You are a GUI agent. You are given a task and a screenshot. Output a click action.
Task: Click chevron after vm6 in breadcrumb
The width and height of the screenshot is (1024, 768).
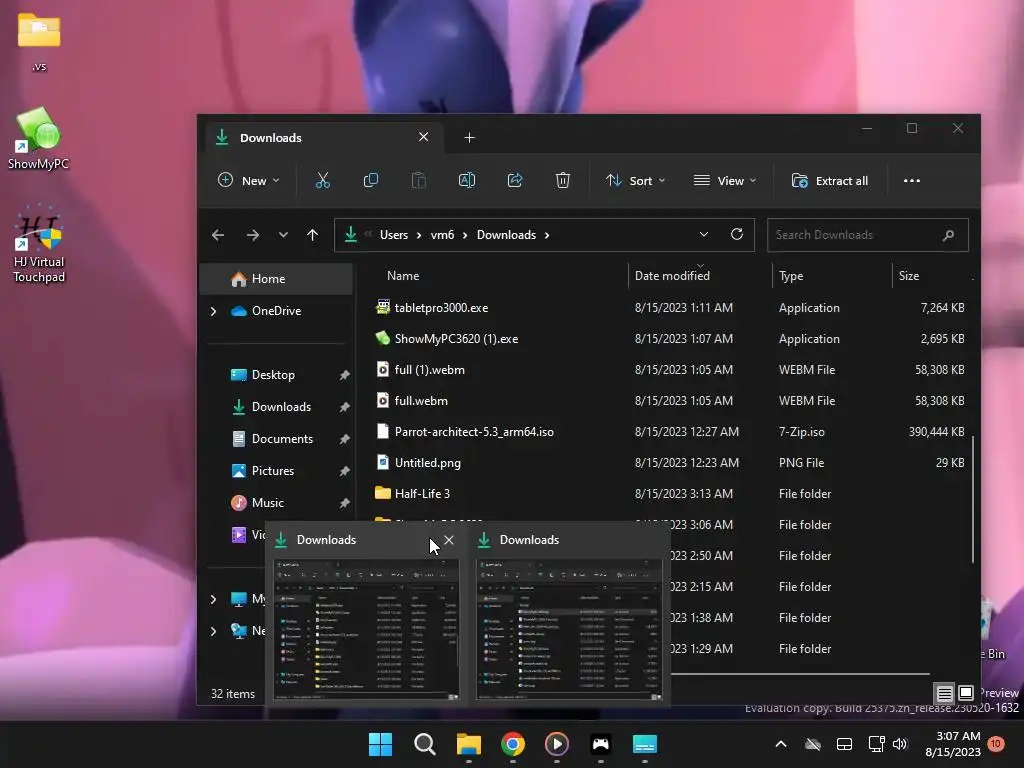point(465,235)
